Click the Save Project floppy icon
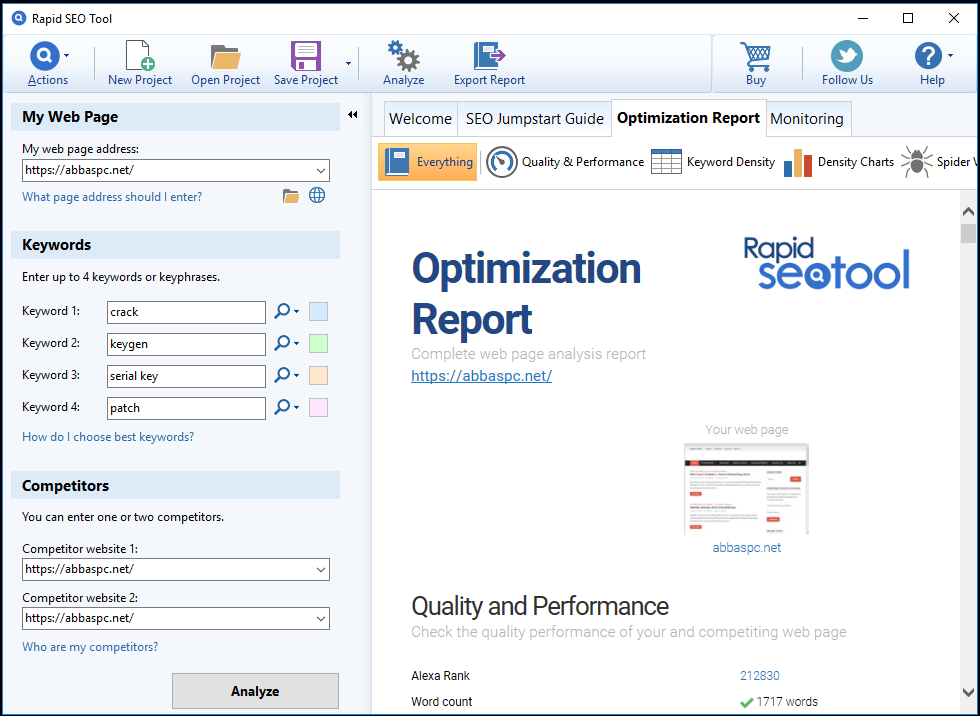This screenshot has height=716, width=980. 306,56
